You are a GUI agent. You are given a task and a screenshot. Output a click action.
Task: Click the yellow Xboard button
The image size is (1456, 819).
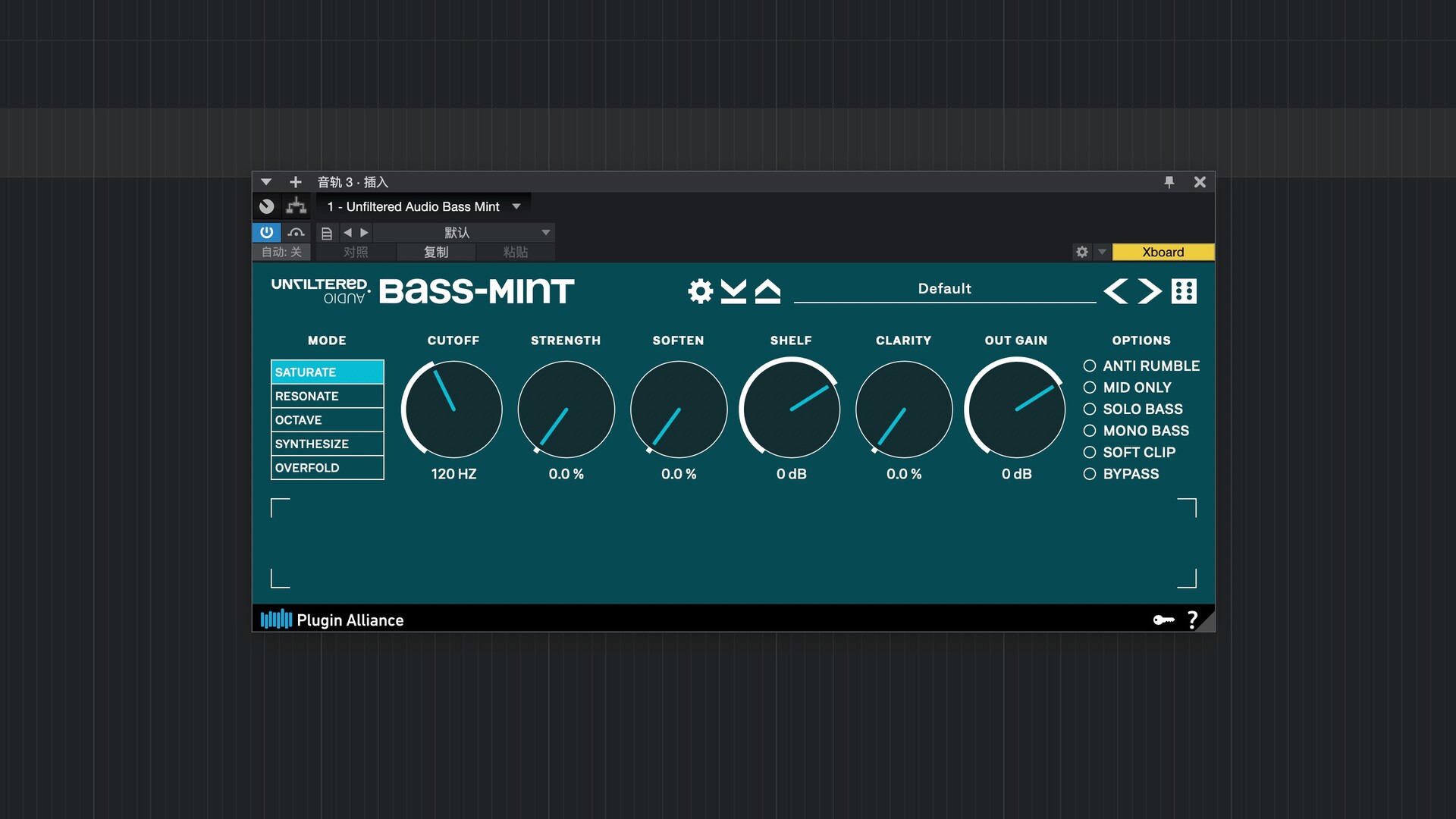(1163, 252)
